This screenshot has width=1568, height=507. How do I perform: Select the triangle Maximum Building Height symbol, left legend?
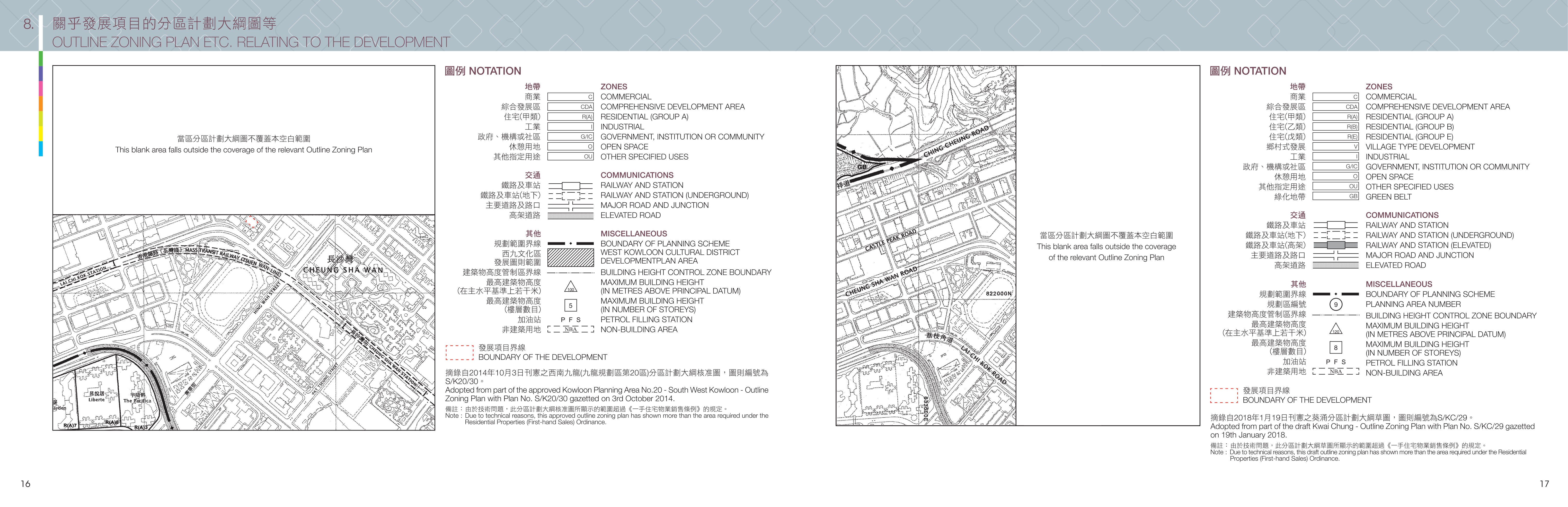click(570, 286)
